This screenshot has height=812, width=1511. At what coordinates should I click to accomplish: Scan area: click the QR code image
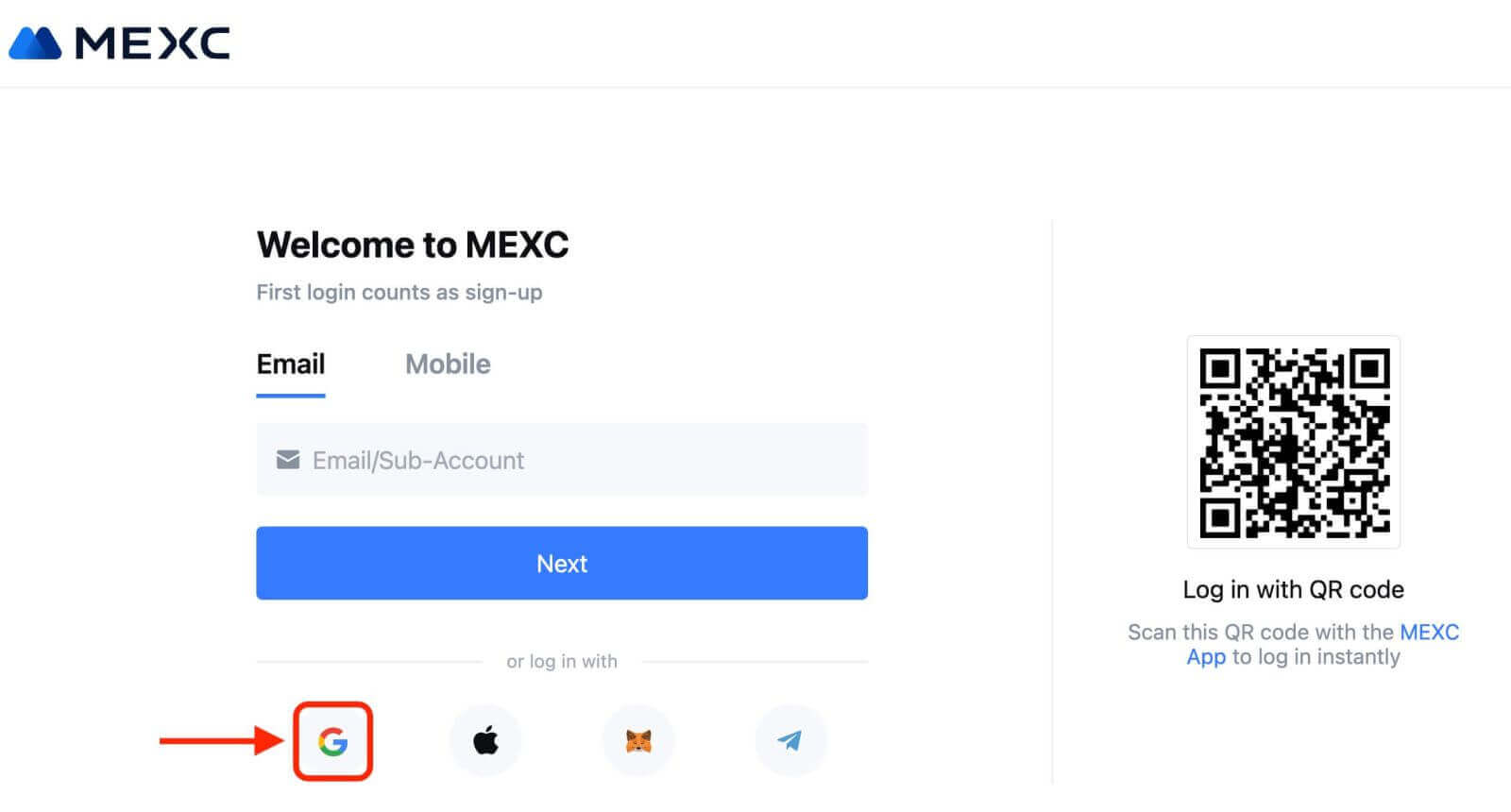(1294, 442)
